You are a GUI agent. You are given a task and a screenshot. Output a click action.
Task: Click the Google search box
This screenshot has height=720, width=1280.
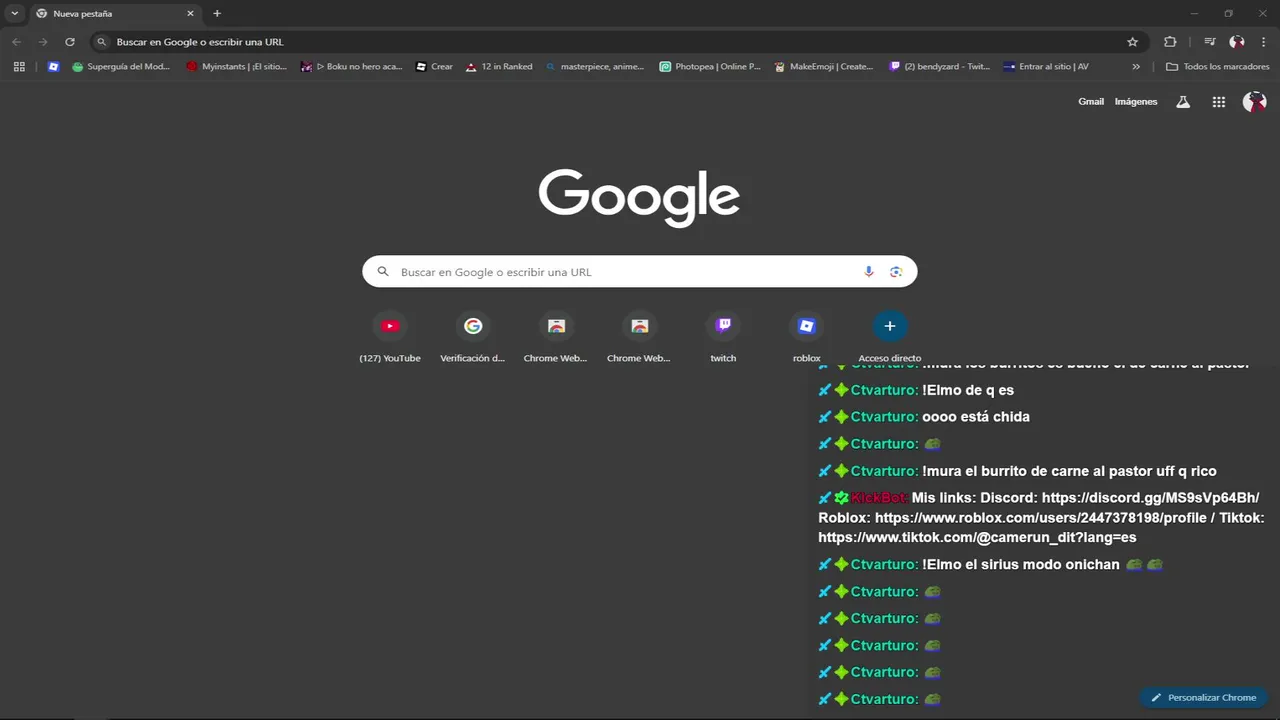click(640, 272)
